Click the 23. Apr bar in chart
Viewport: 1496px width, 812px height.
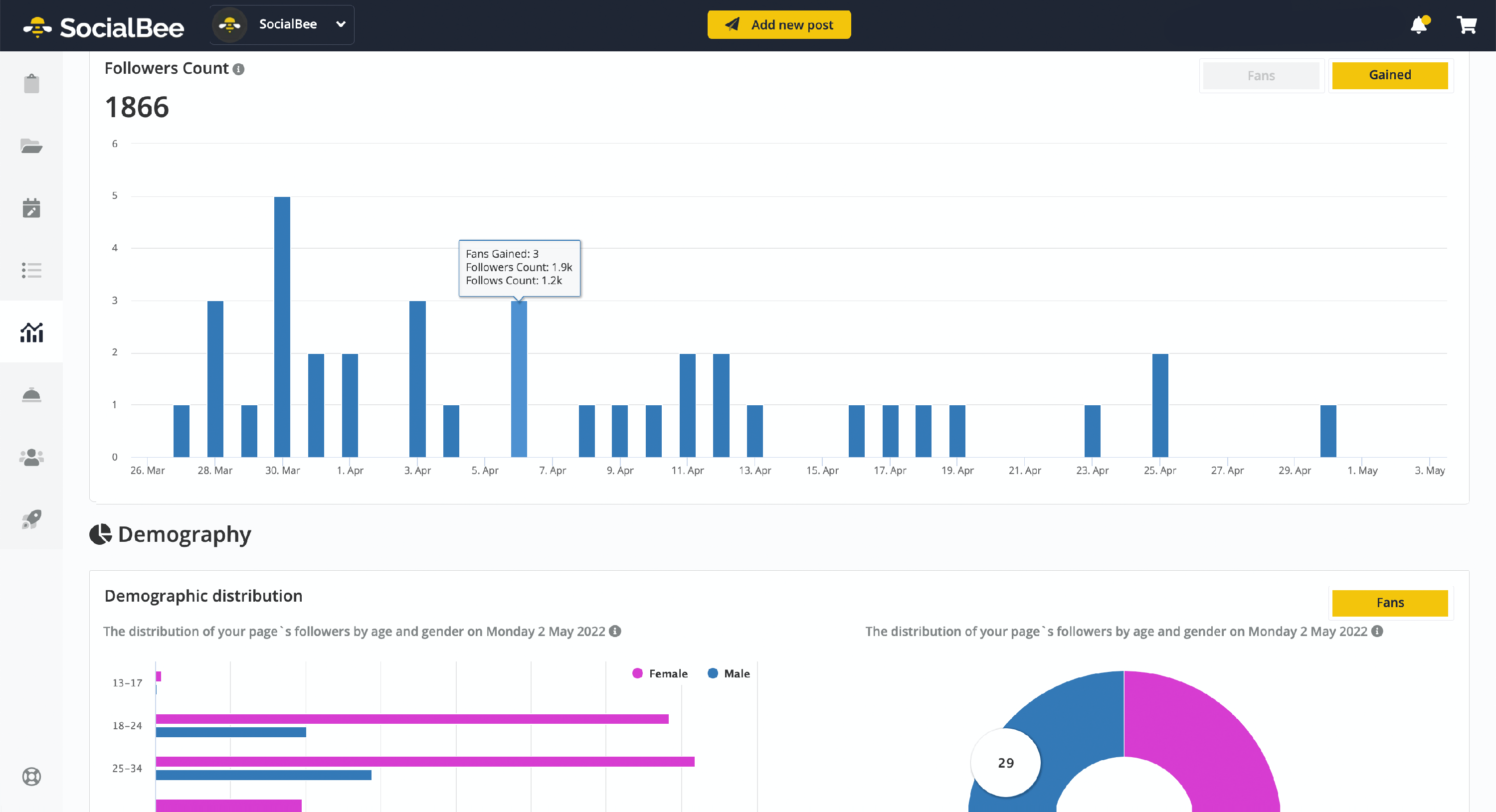click(1093, 431)
